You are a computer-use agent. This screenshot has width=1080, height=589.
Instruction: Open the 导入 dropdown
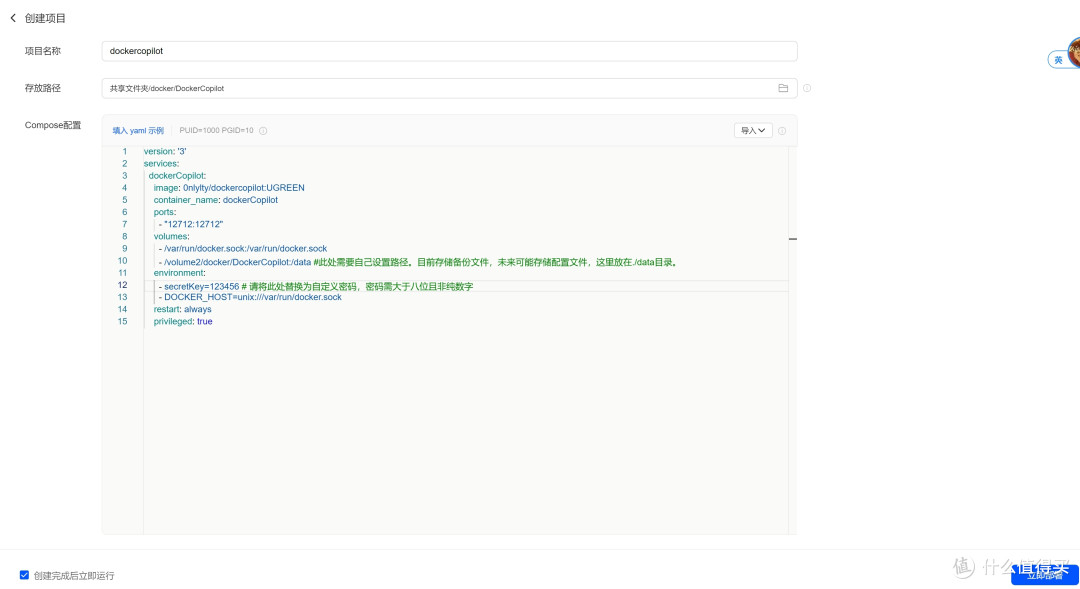753,131
